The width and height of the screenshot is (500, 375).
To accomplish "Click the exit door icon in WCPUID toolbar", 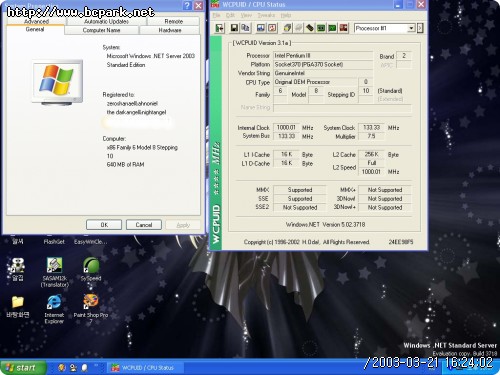I will [x=219, y=28].
